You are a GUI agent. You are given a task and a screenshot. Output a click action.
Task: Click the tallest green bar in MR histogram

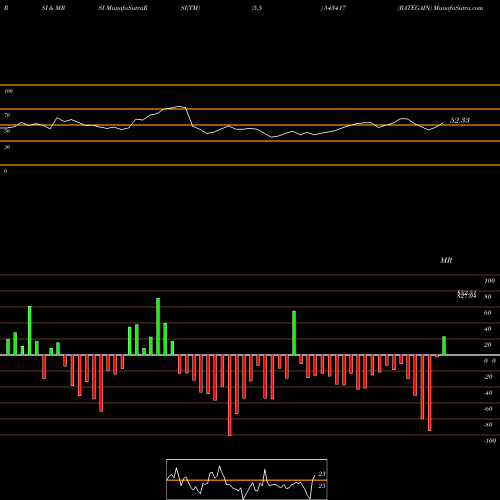coord(158,326)
